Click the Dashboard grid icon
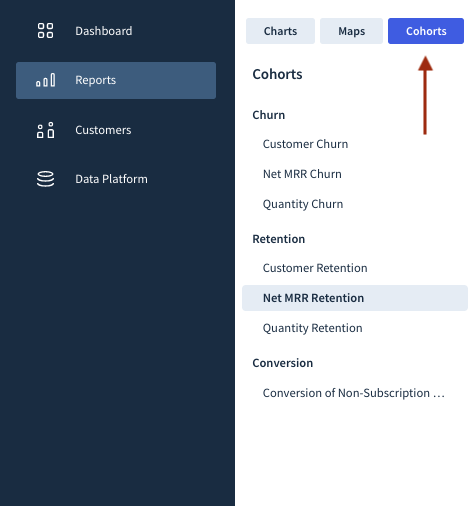 coord(45,31)
